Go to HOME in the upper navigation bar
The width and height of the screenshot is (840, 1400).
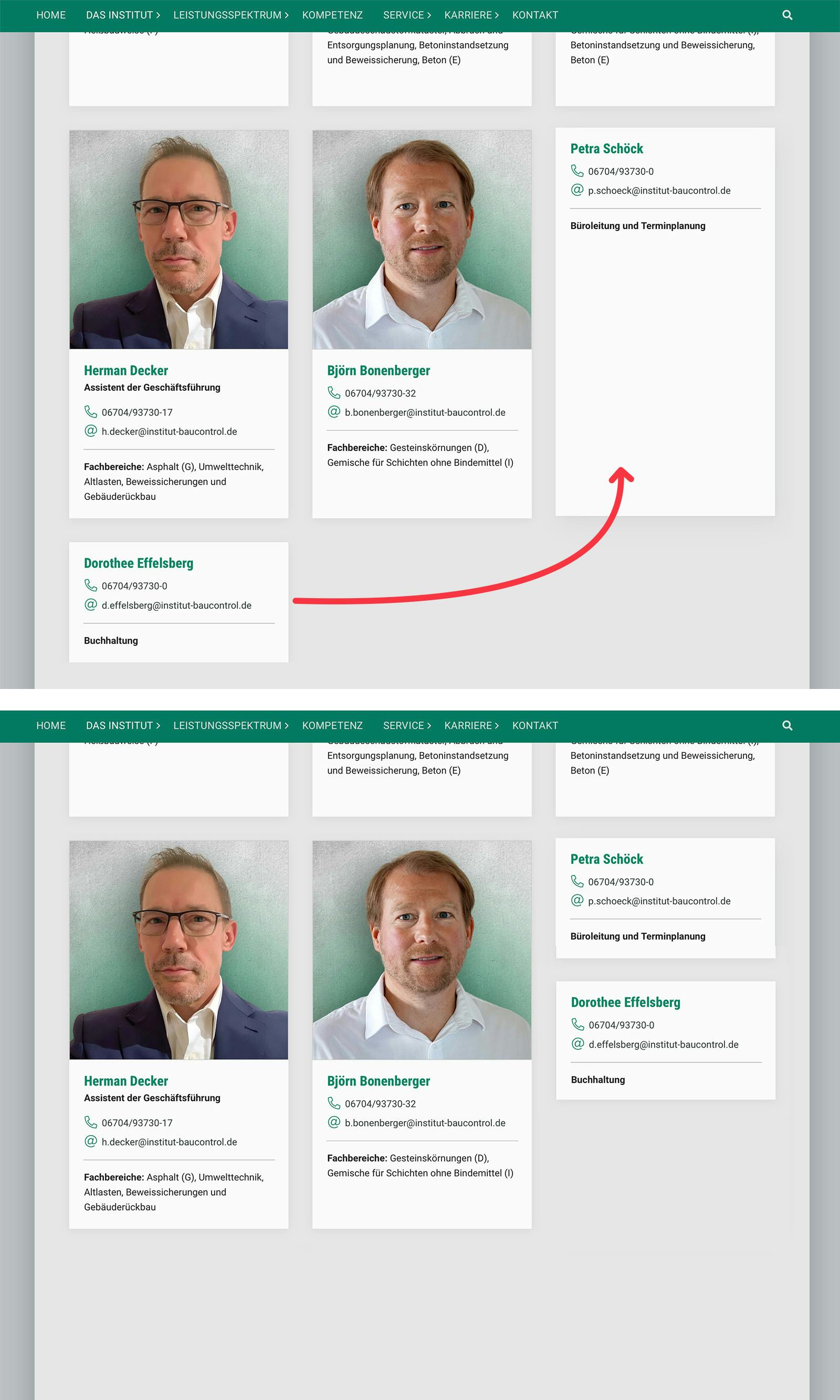pyautogui.click(x=51, y=15)
